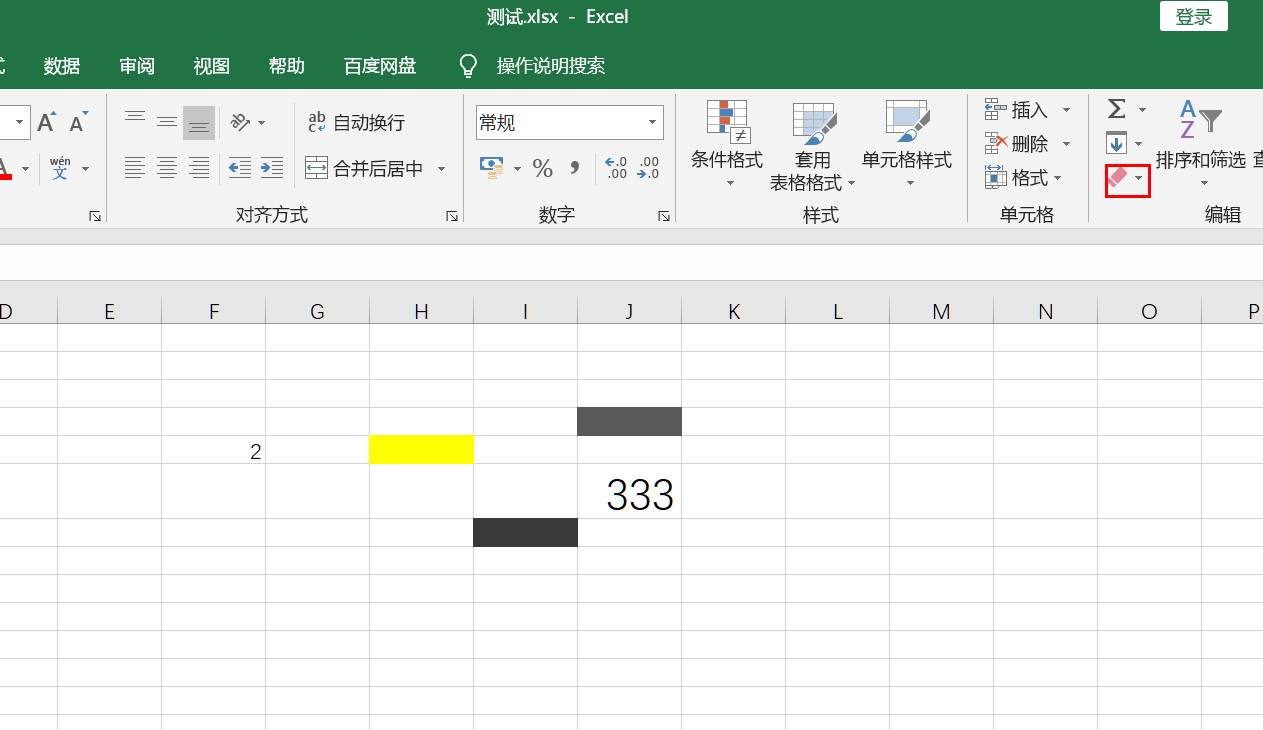This screenshot has width=1263, height=730.
Task: Expand the accounting format dropdown arrow
Action: 517,168
